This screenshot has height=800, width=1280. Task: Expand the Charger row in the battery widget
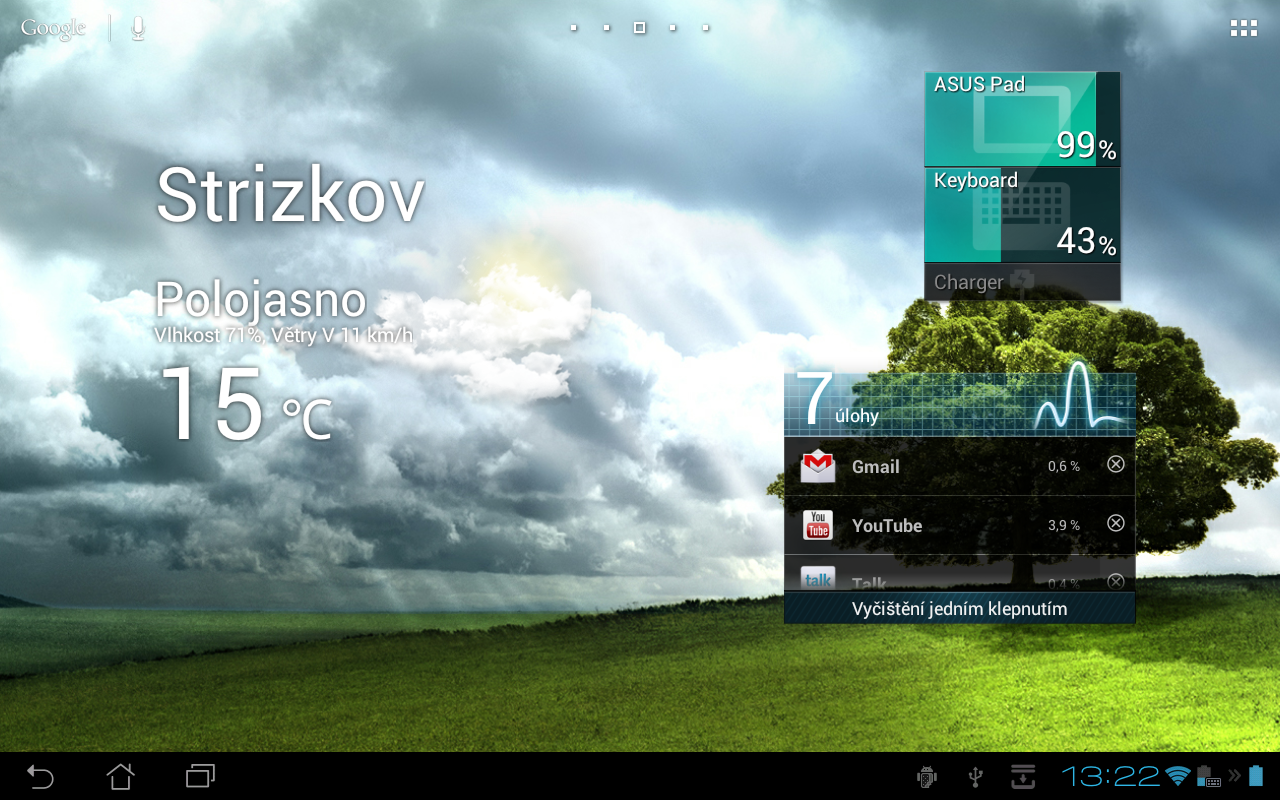(1022, 281)
